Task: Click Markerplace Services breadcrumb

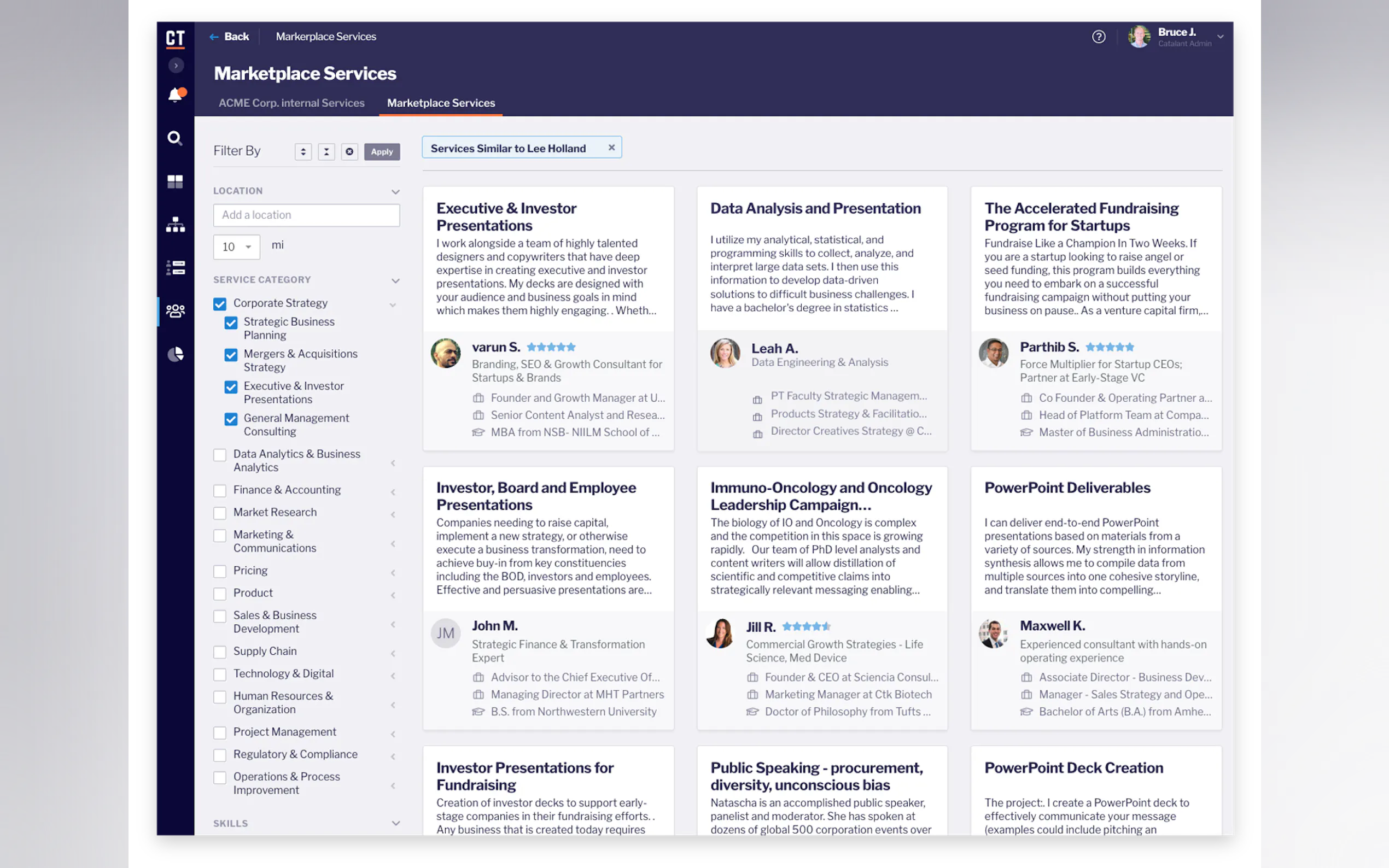Action: coord(325,37)
